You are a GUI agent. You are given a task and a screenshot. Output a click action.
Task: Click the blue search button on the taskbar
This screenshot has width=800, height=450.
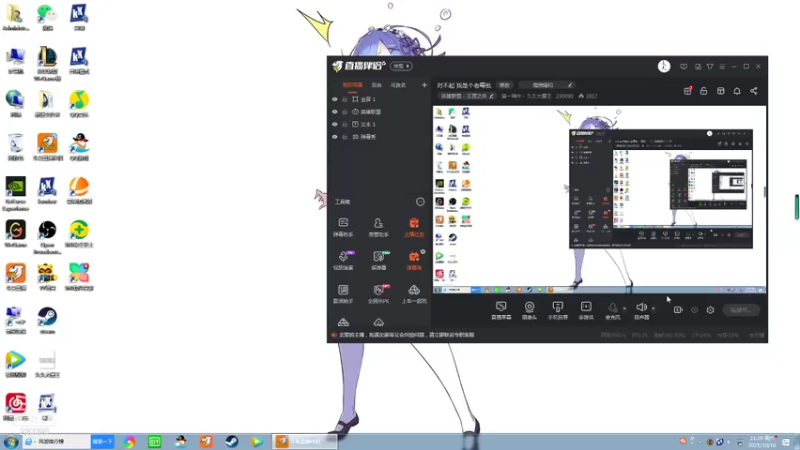click(x=102, y=441)
